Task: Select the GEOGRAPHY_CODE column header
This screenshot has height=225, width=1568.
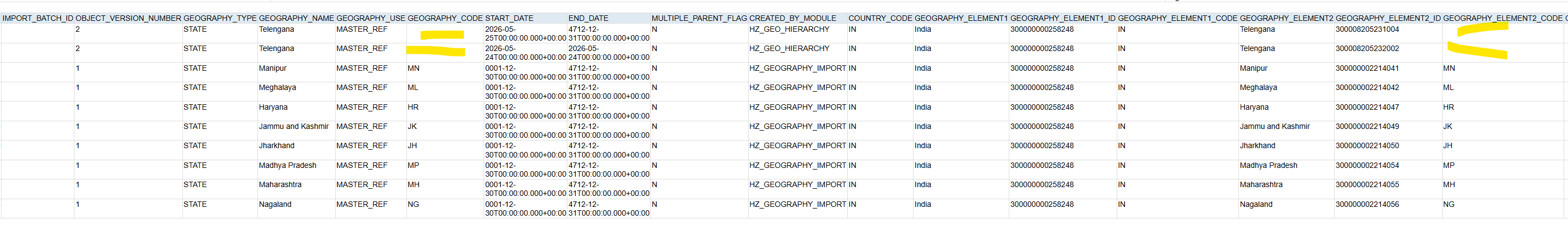Action: coord(445,18)
